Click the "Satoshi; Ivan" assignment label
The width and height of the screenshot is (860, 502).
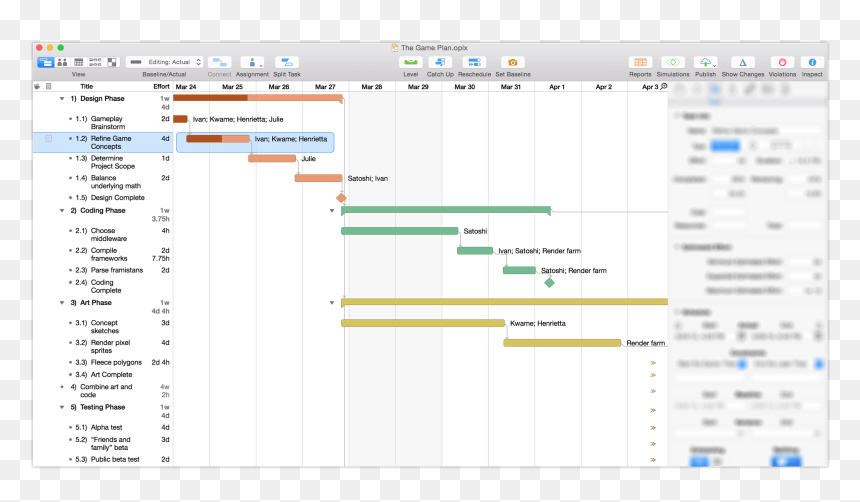tap(367, 178)
